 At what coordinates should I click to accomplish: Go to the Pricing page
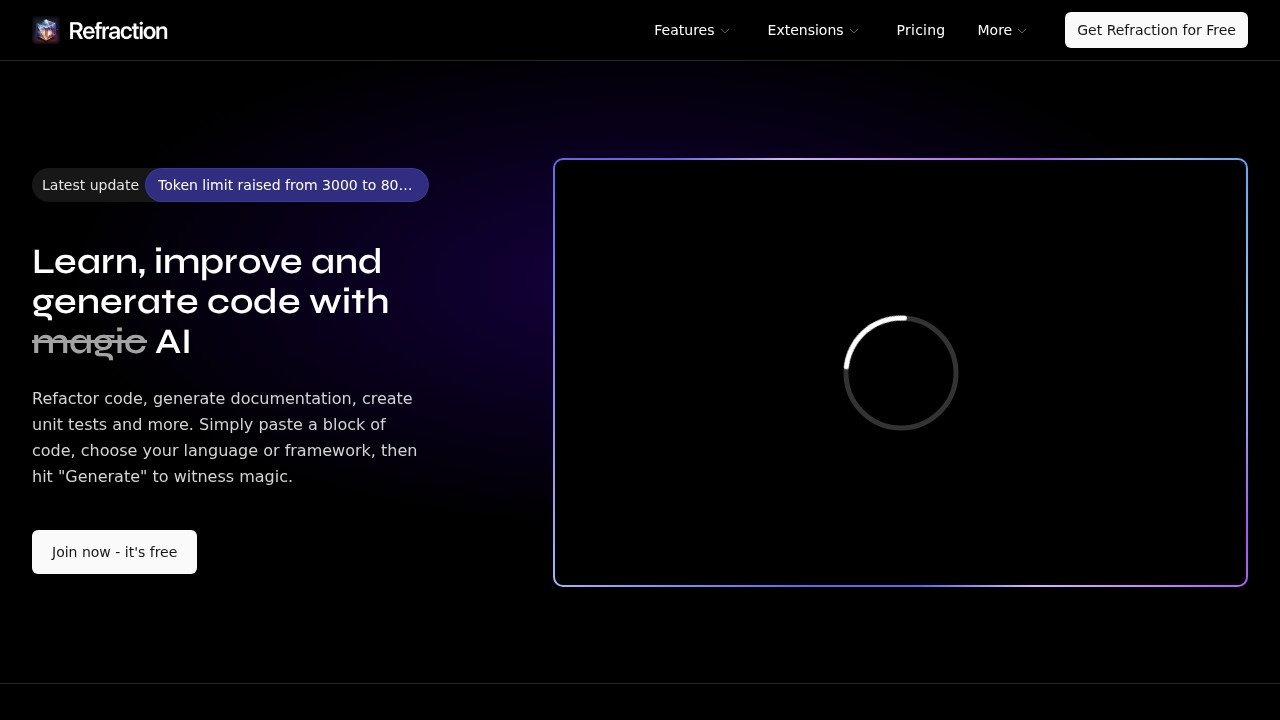920,30
